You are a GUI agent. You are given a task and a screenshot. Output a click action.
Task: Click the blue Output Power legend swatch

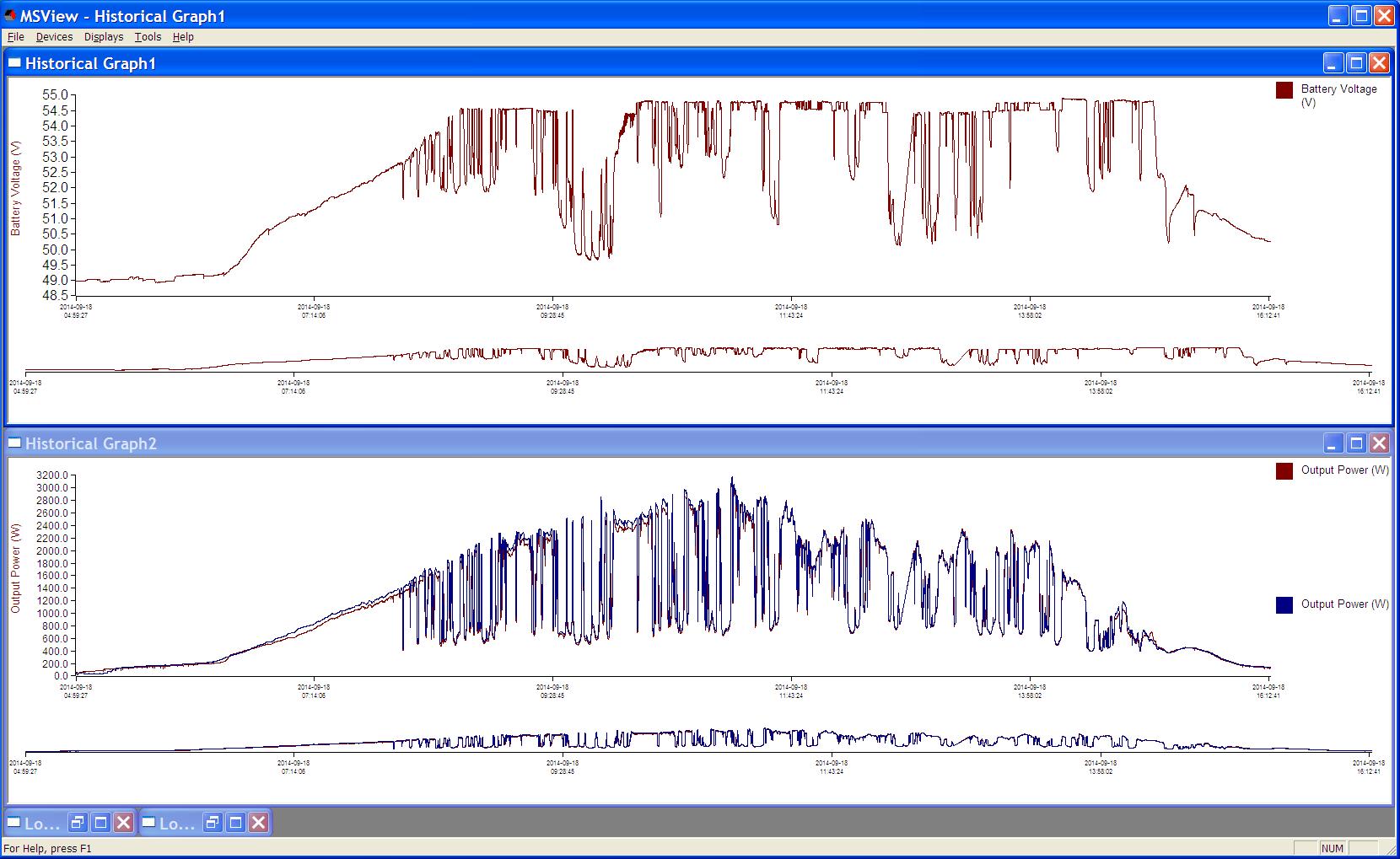(x=1284, y=605)
